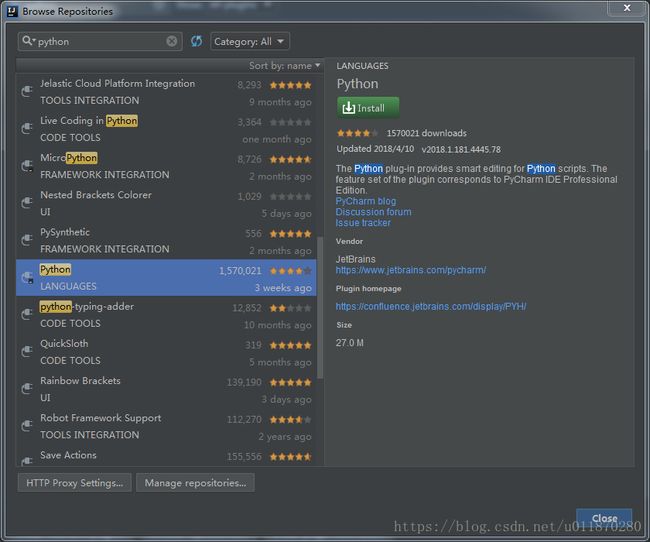Image resolution: width=650 pixels, height=542 pixels.
Task: Select the Save Actions plugin
Action: pyautogui.click(x=166, y=456)
